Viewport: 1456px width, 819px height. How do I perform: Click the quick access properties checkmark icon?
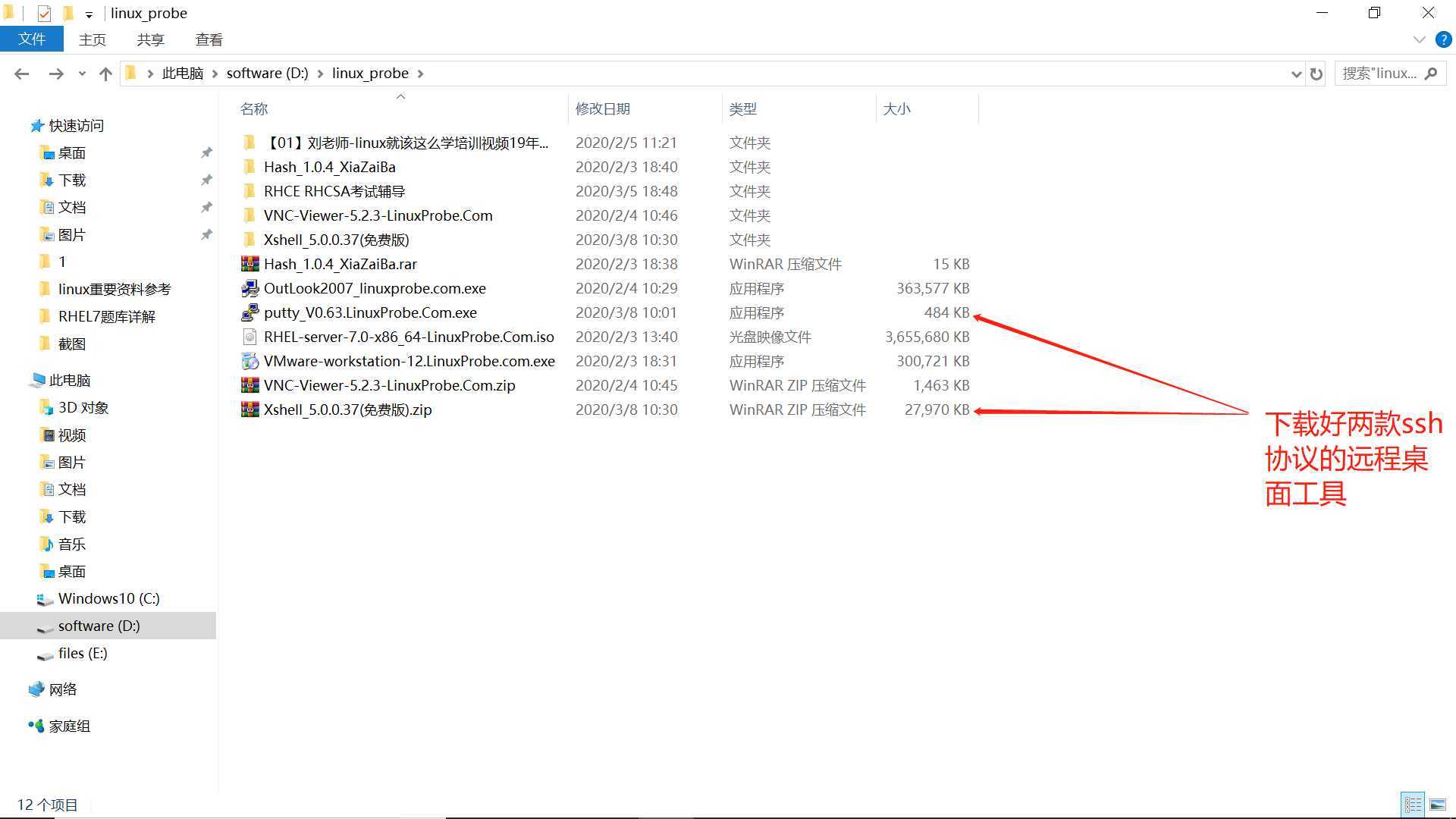click(44, 13)
